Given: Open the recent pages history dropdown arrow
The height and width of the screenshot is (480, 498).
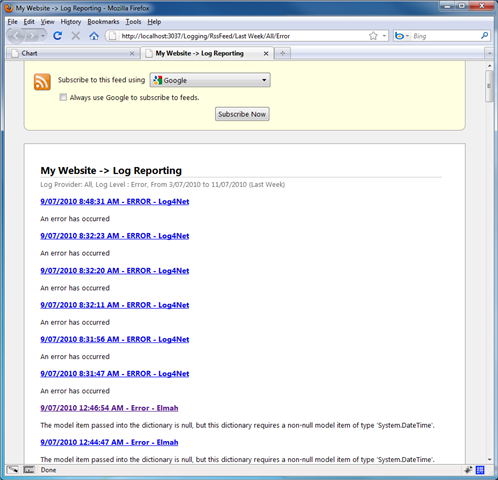Looking at the screenshot, I should tap(43, 36).
